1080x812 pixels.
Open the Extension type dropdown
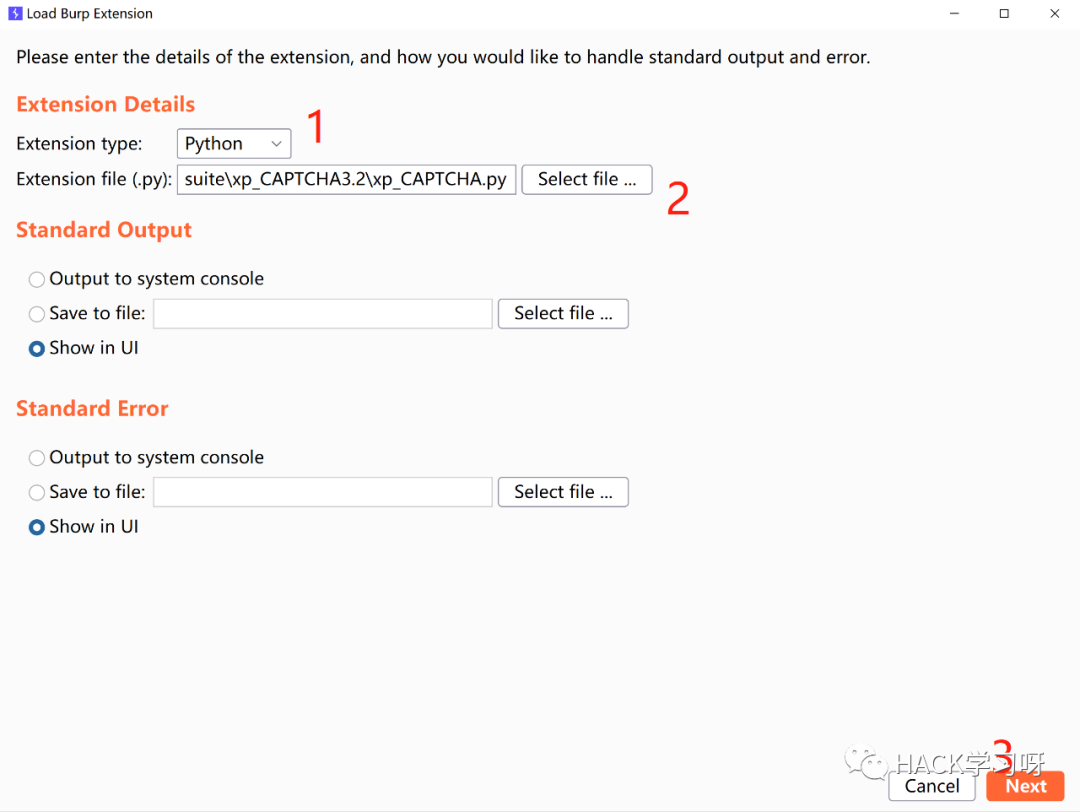[233, 143]
